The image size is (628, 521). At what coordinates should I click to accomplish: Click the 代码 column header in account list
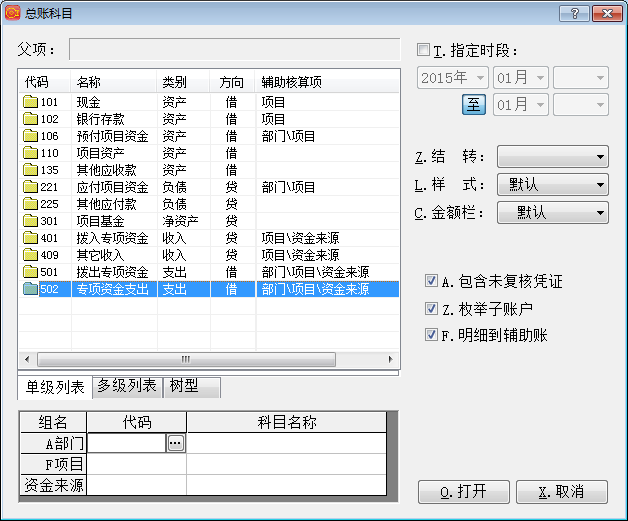(x=45, y=82)
